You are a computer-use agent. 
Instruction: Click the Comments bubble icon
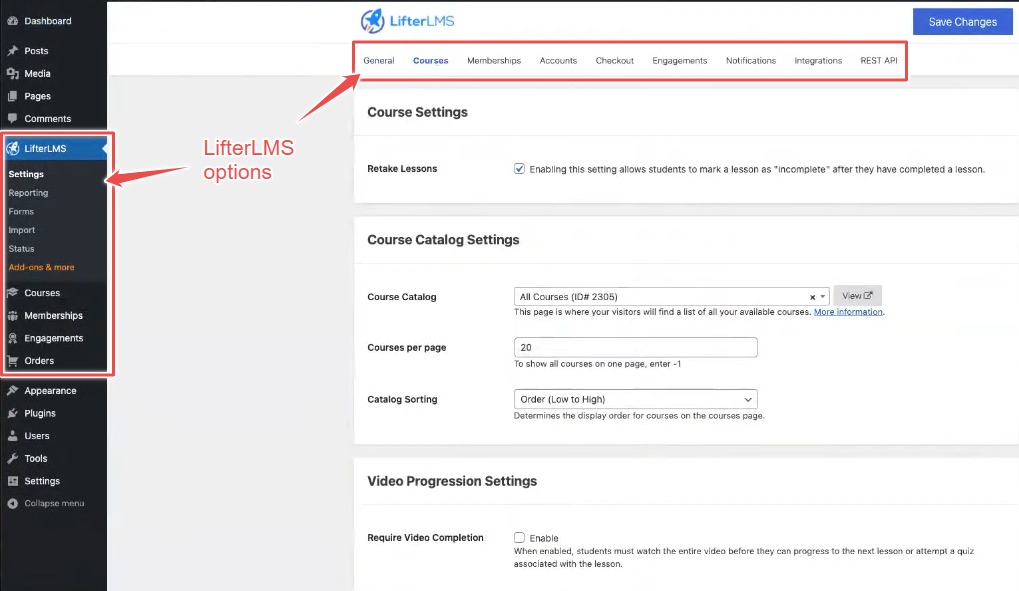point(12,118)
